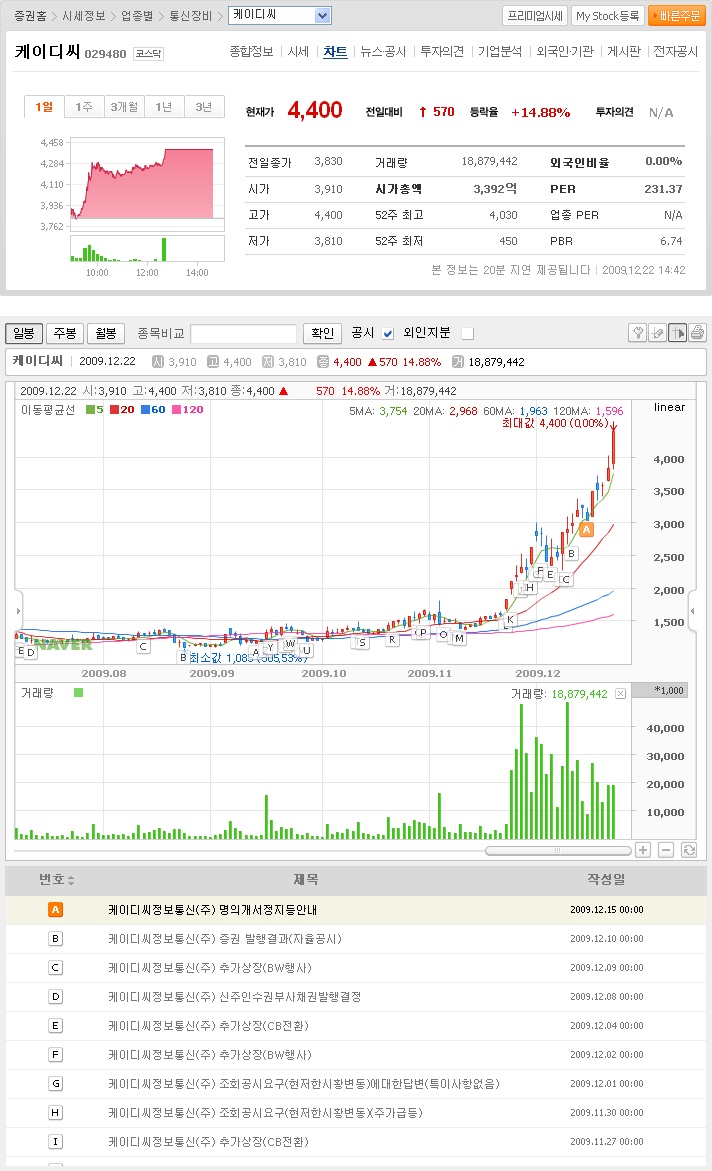The height and width of the screenshot is (1171, 712).
Task: Focus the 종목비교 stock comparison input field
Action: tap(244, 333)
